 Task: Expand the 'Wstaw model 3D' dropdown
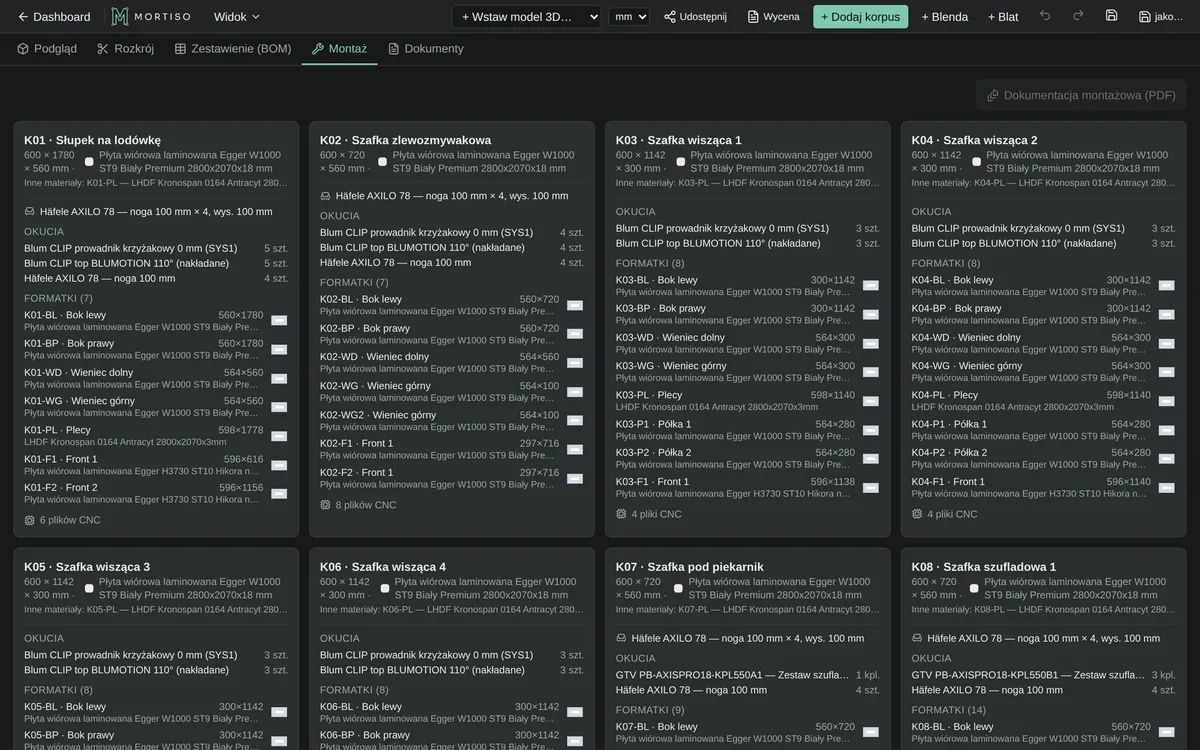tap(526, 16)
